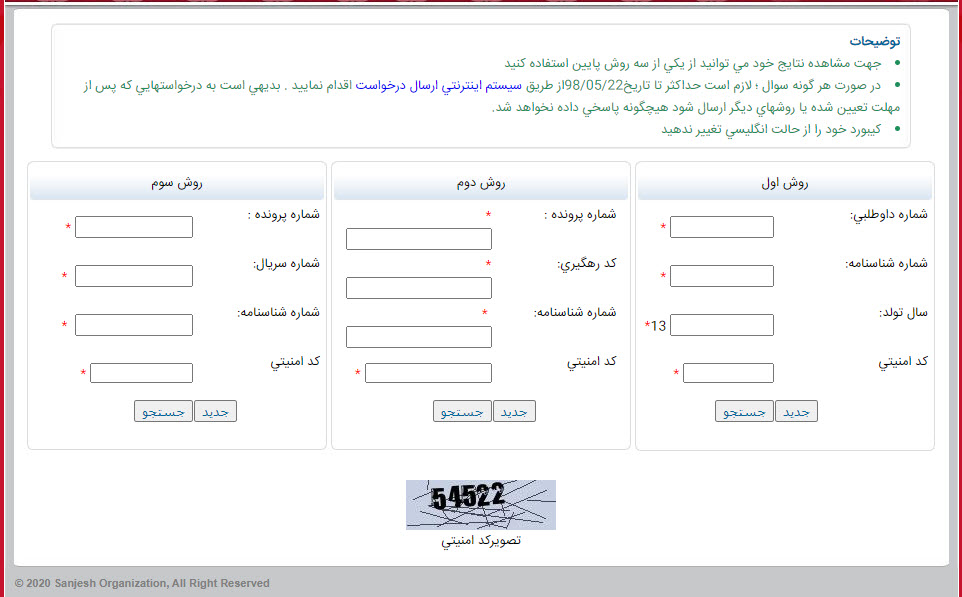Viewport: 962px width, 597px height.
Task: Focus the كد رهگيري tracking code field
Action: point(418,288)
